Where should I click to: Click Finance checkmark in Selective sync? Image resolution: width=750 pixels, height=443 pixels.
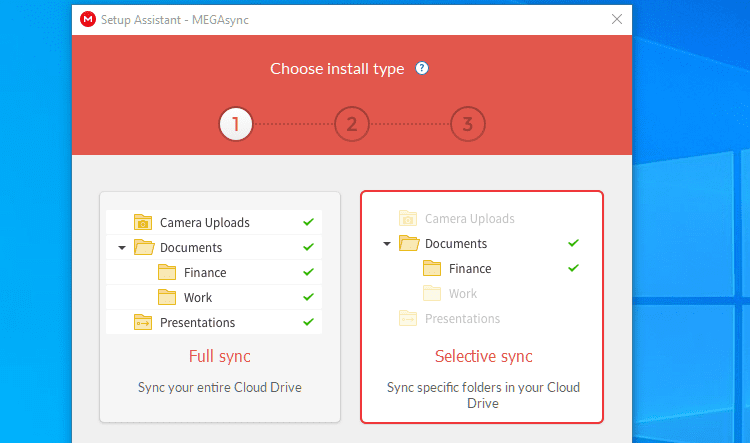point(574,268)
